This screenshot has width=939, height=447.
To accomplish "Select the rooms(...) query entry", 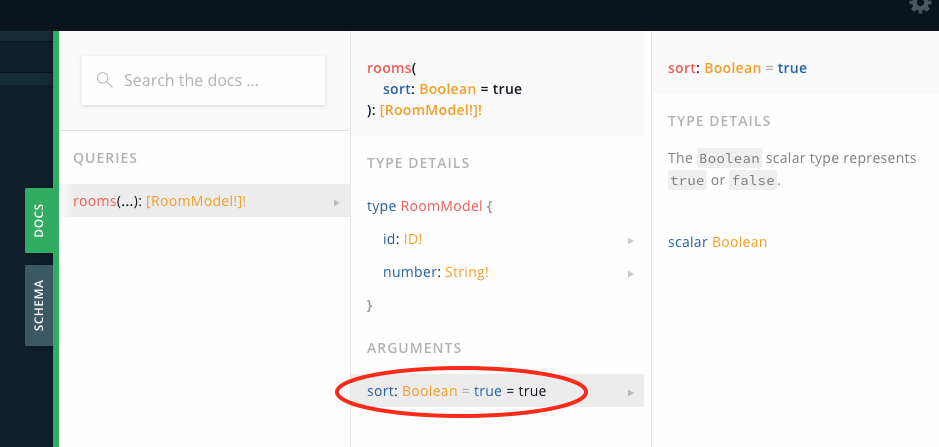I will click(207, 201).
